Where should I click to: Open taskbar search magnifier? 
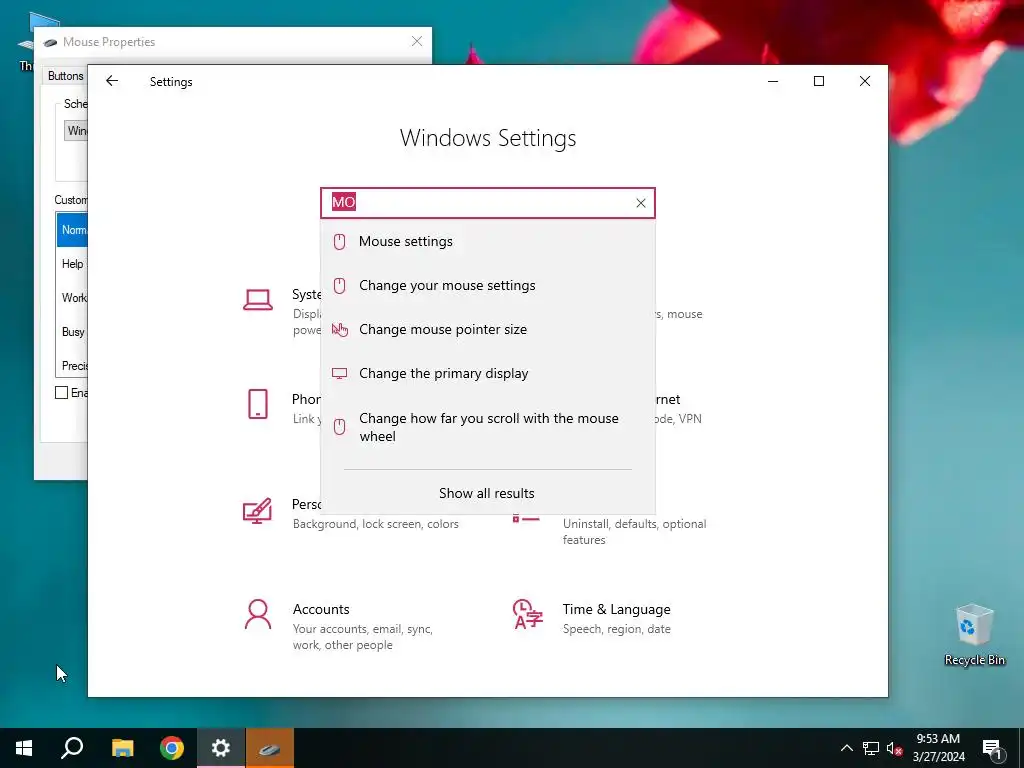[x=72, y=748]
